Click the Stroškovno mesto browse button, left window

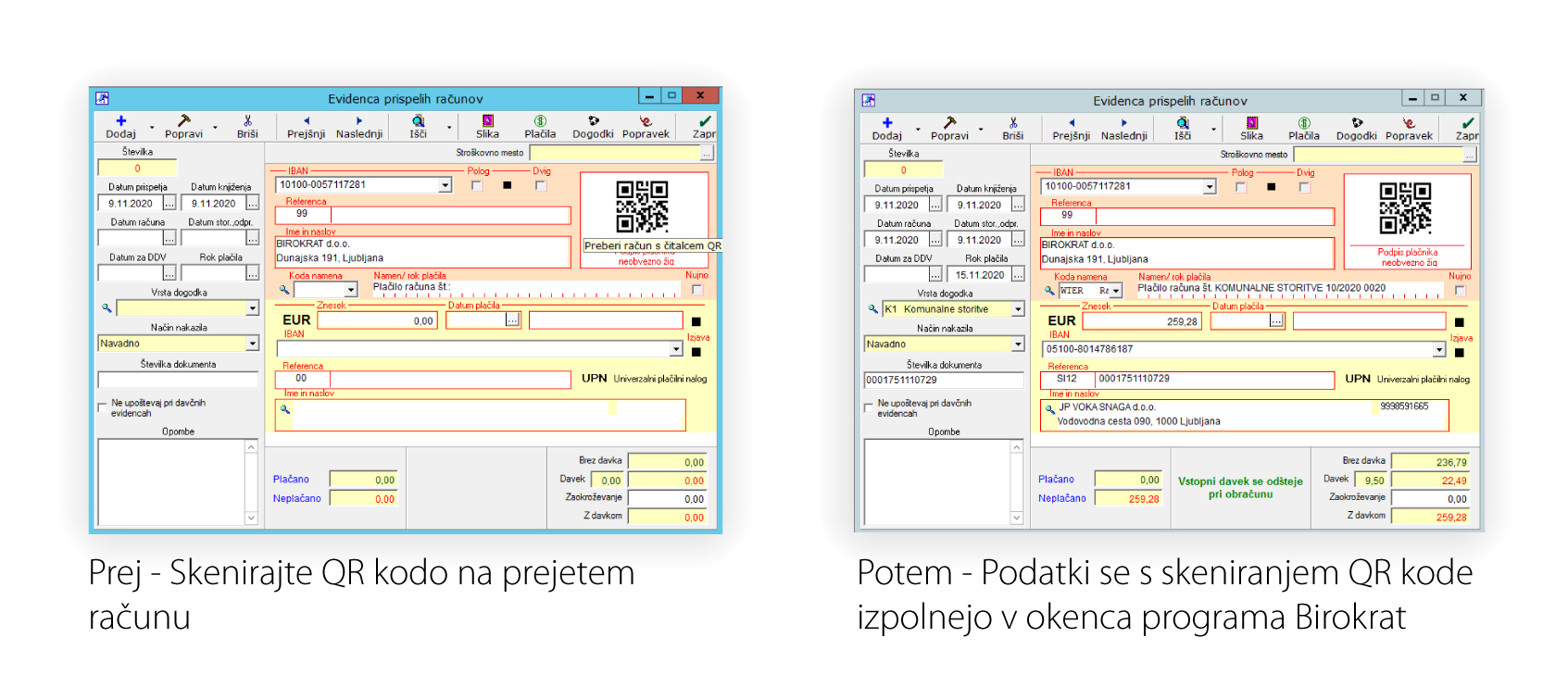(707, 153)
